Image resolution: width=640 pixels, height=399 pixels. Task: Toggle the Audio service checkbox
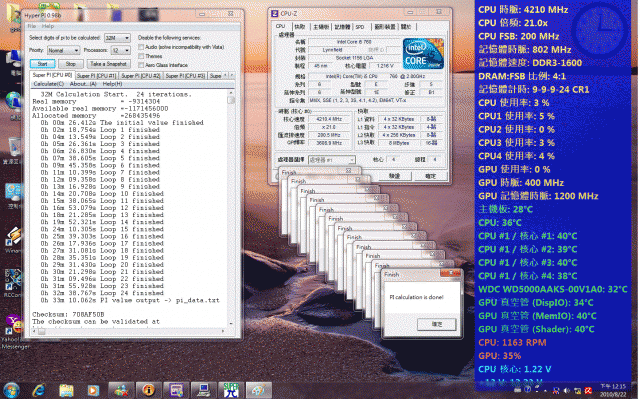141,47
